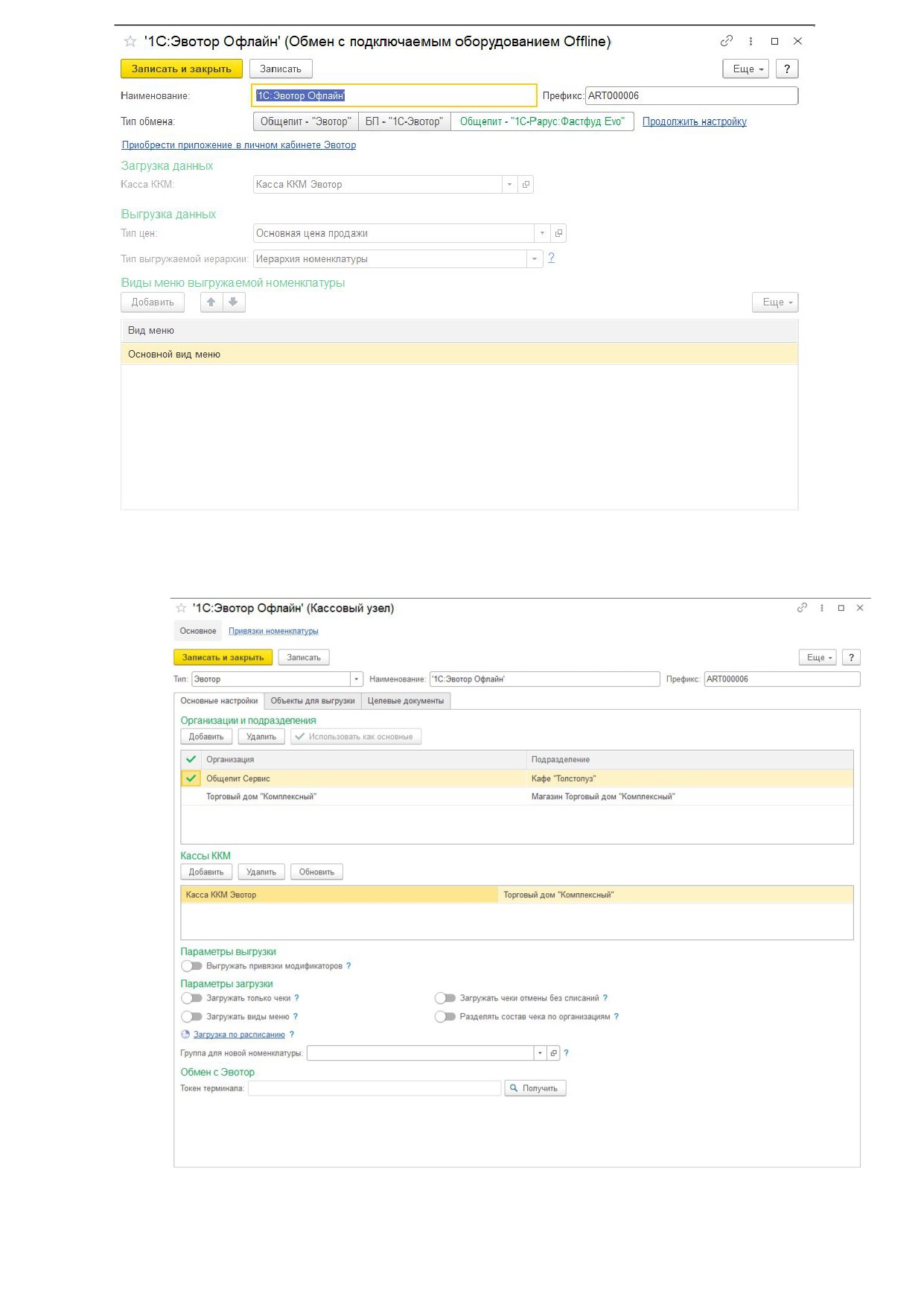Toggle Разделять состав чека по организациям
The height and width of the screenshot is (1308, 924).
tap(445, 1017)
